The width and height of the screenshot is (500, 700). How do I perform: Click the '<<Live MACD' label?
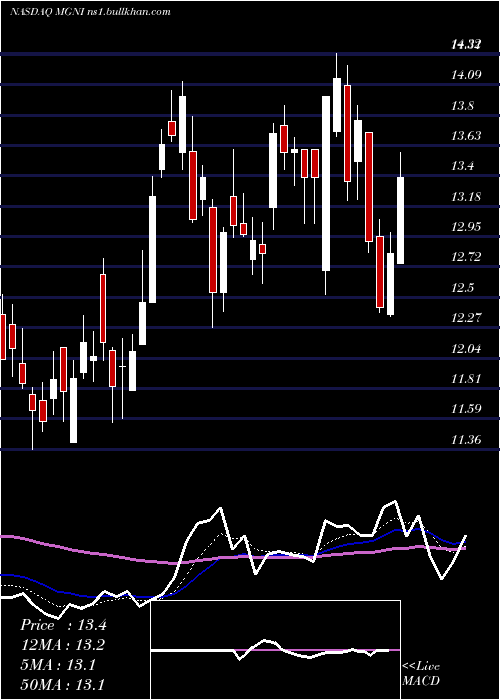pos(421,673)
